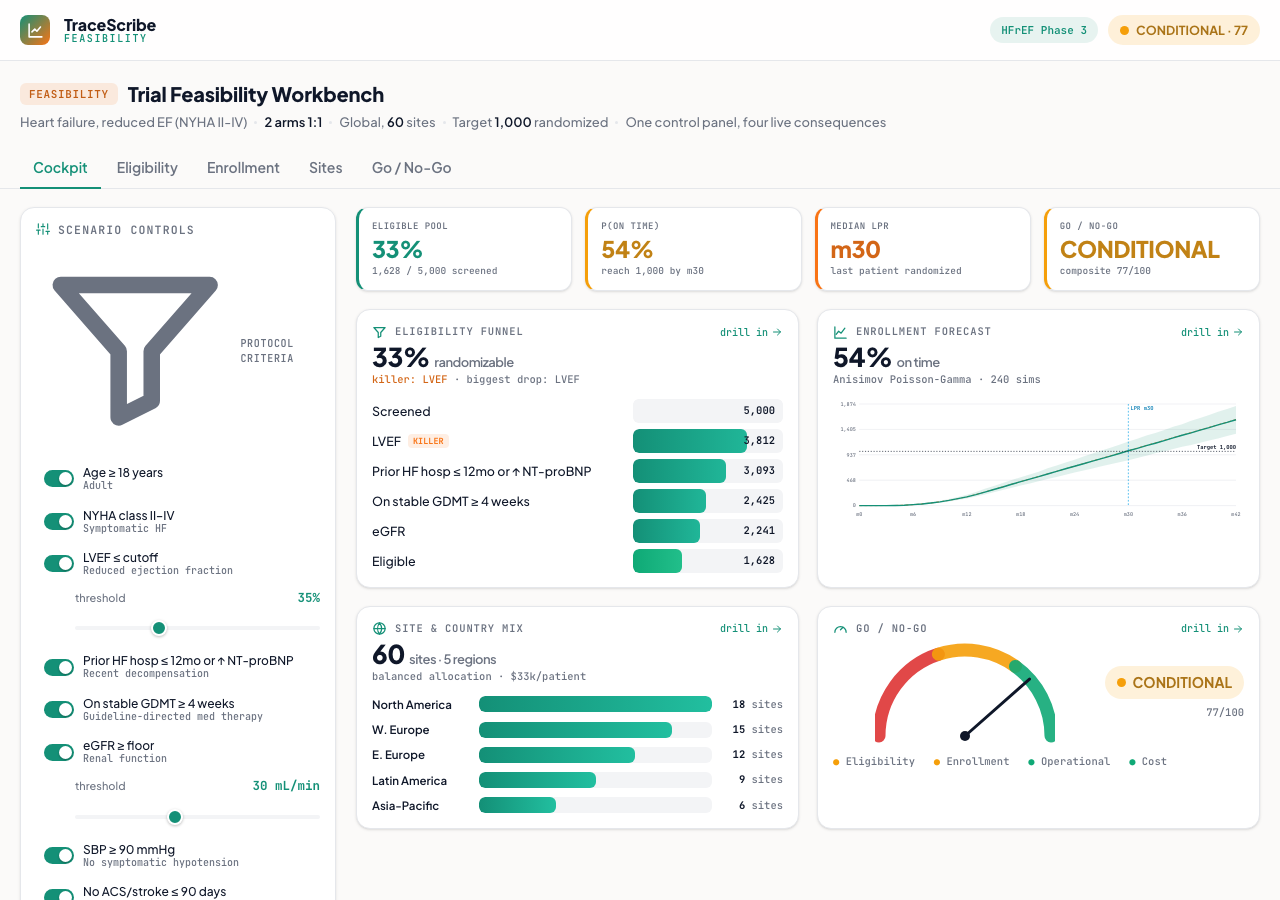Click the Go / No-Go gauge icon
The height and width of the screenshot is (900, 1280).
pyautogui.click(x=840, y=629)
